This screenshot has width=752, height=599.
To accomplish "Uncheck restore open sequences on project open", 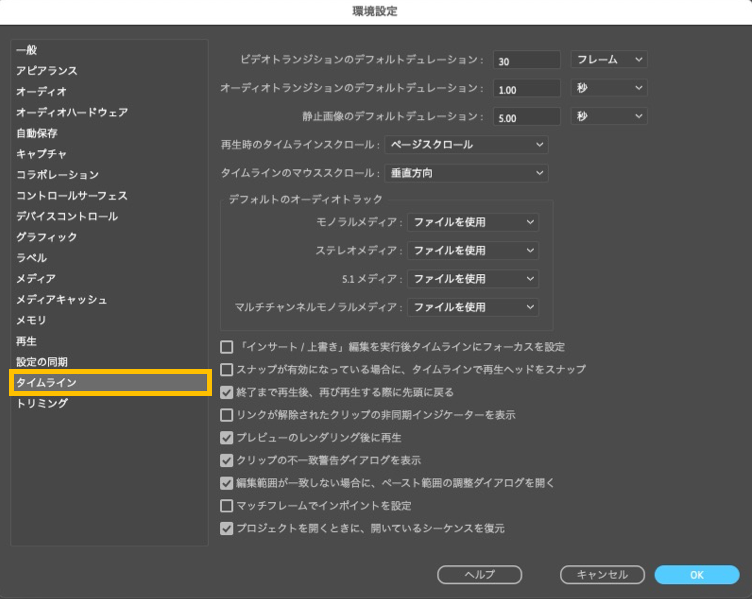I will [x=226, y=529].
